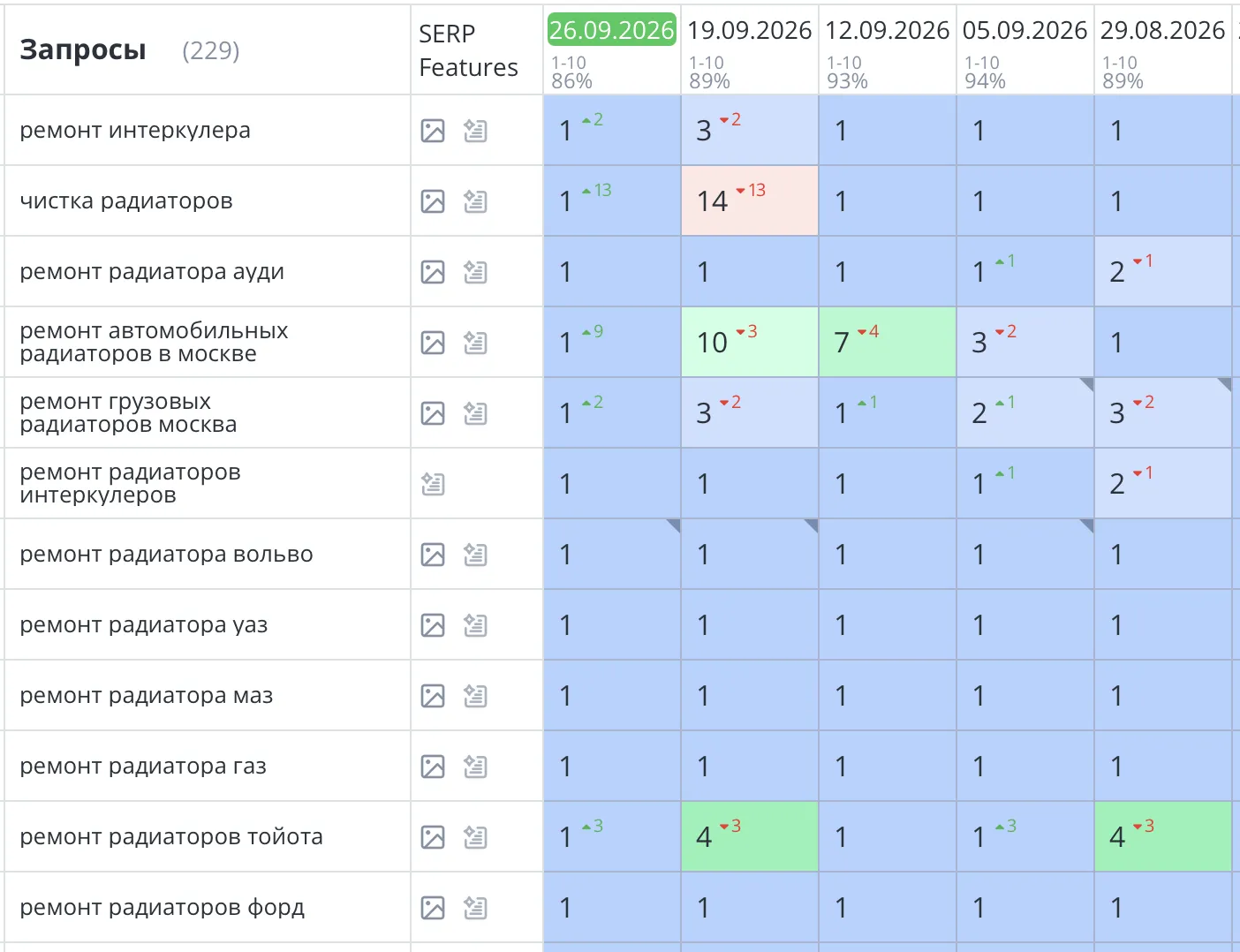
Task: Select snippet icon for ремонт радиатора газ
Action: coord(475,767)
